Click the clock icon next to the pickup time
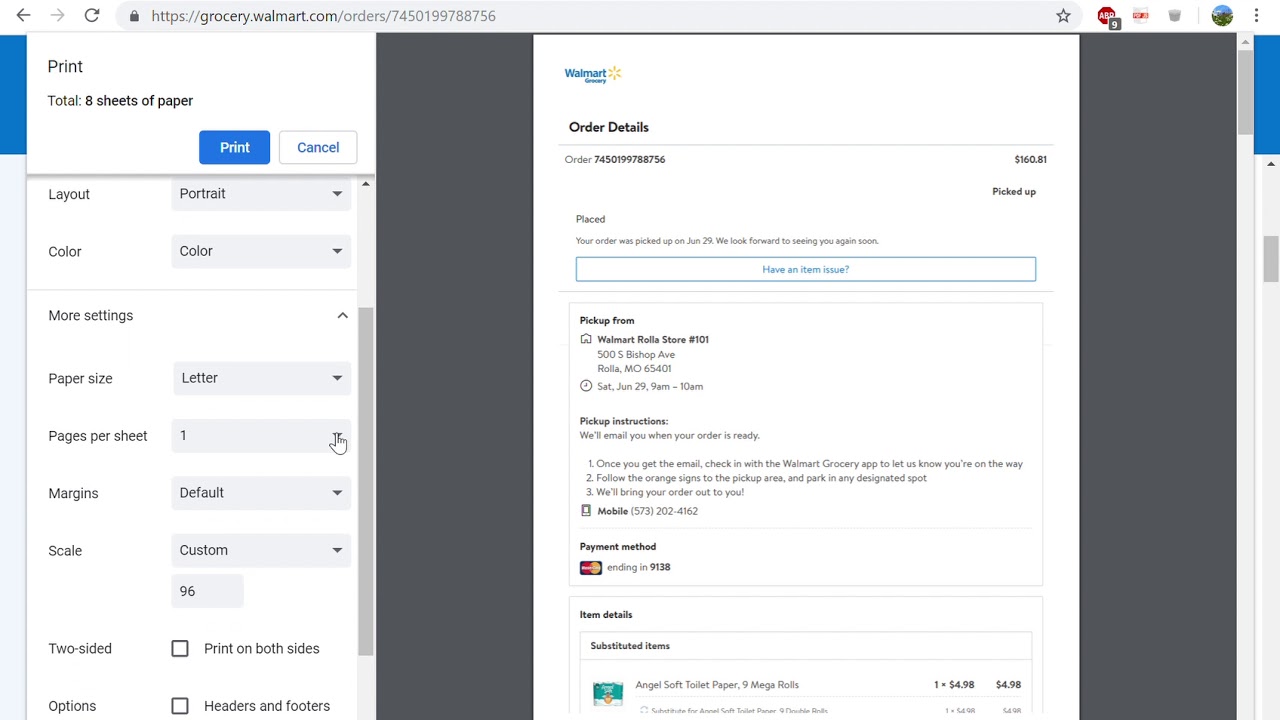The width and height of the screenshot is (1280, 720). pos(586,386)
